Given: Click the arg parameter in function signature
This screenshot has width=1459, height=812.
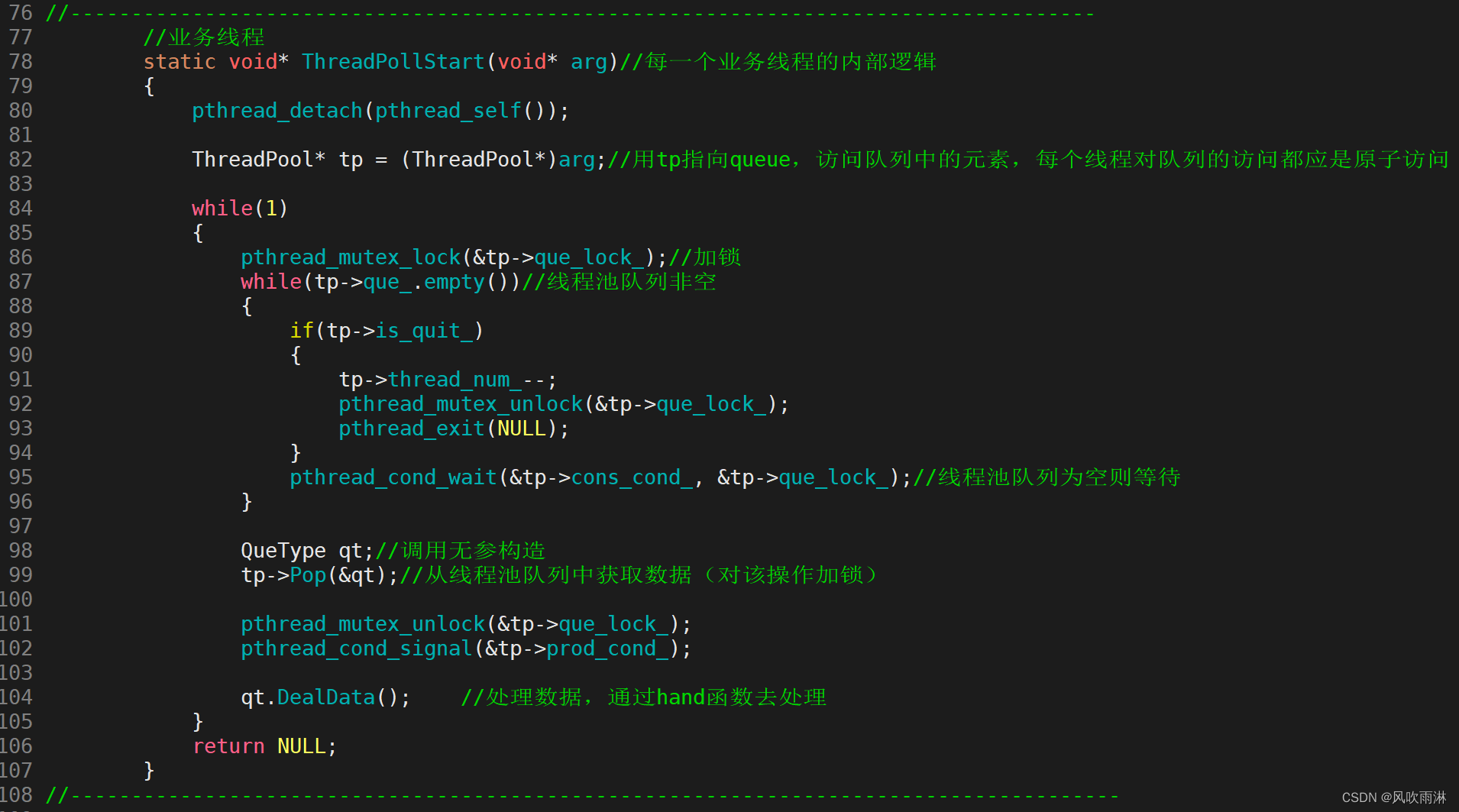Looking at the screenshot, I should click(x=589, y=62).
